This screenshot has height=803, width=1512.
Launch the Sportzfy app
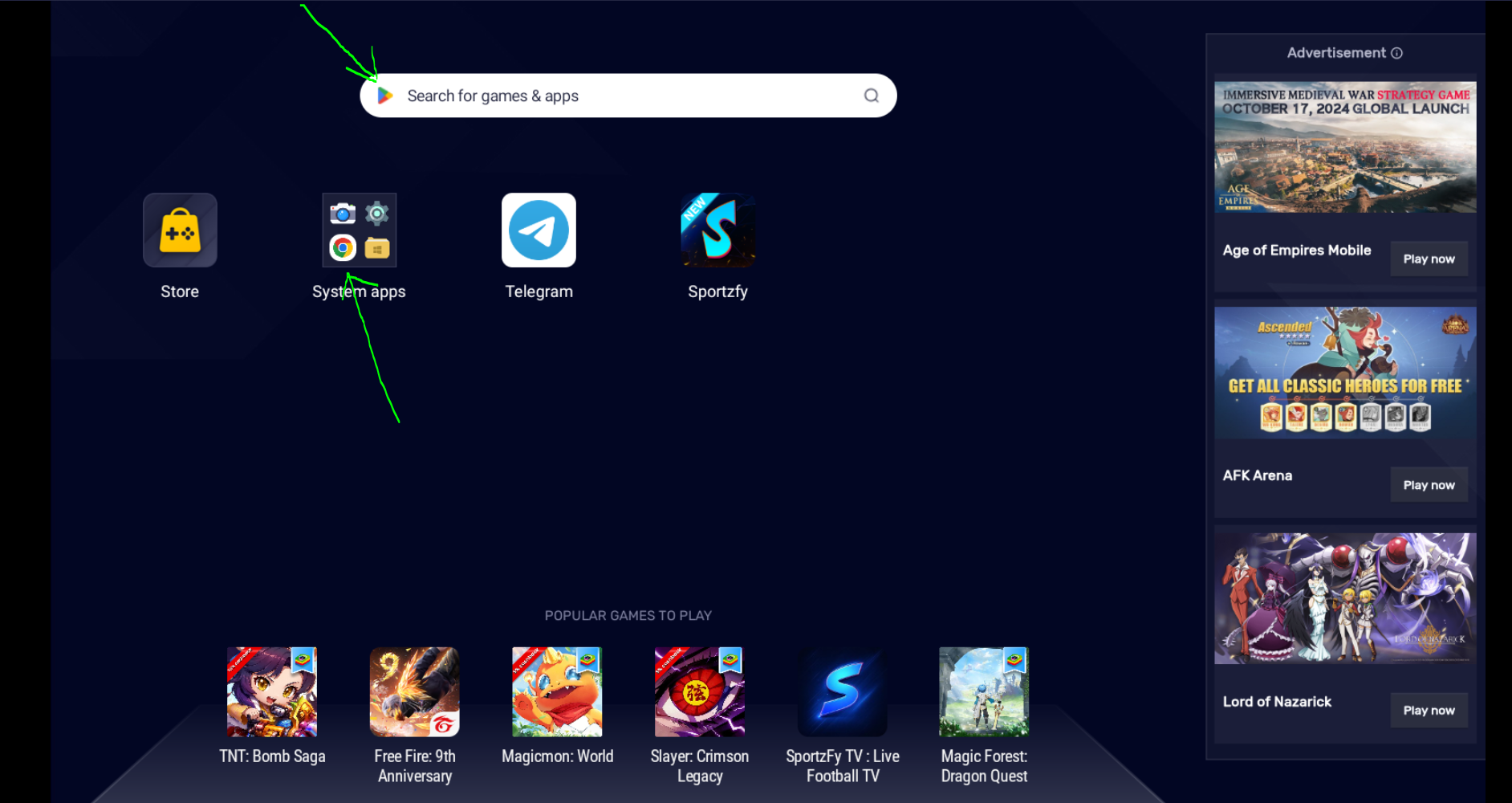pyautogui.click(x=718, y=230)
